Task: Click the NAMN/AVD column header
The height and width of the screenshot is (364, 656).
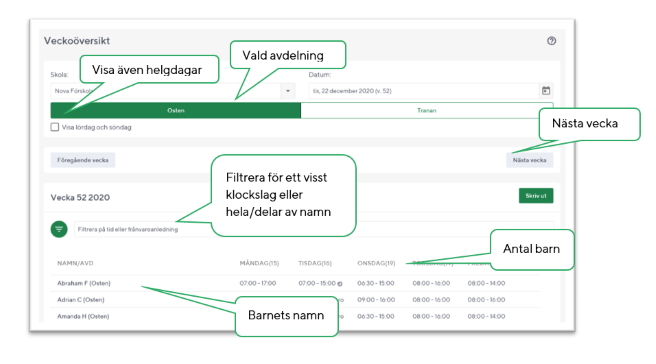Action: click(x=75, y=263)
